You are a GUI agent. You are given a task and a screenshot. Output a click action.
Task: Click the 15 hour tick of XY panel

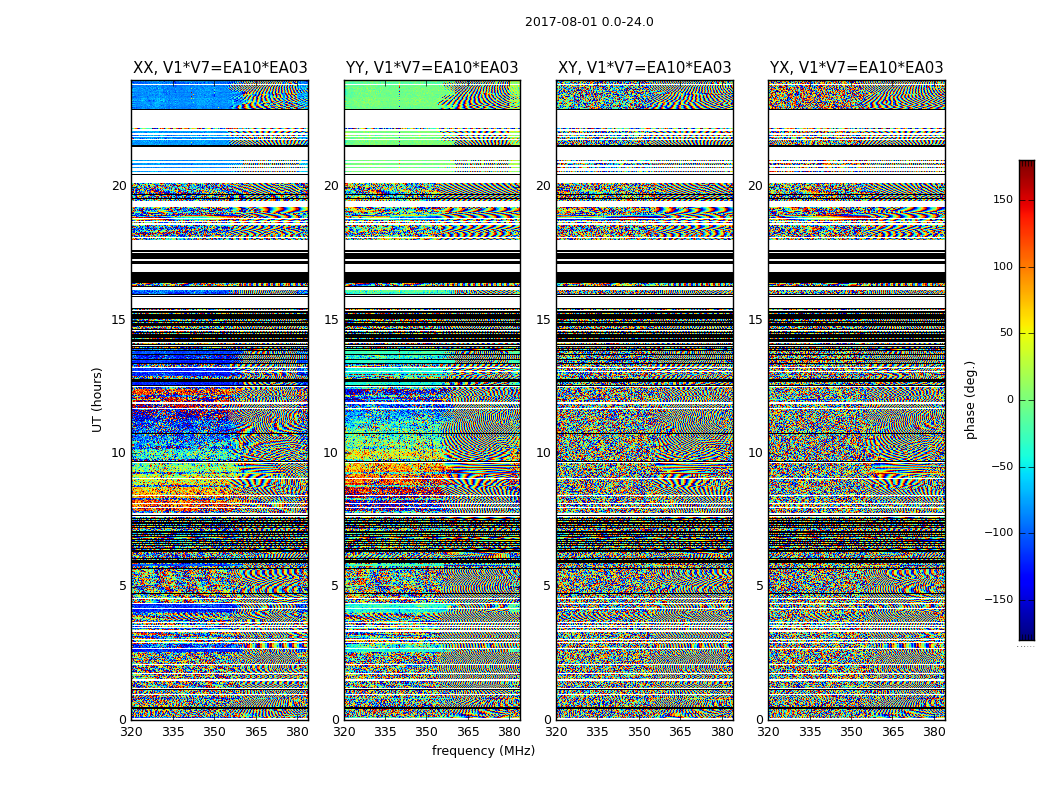(544, 320)
